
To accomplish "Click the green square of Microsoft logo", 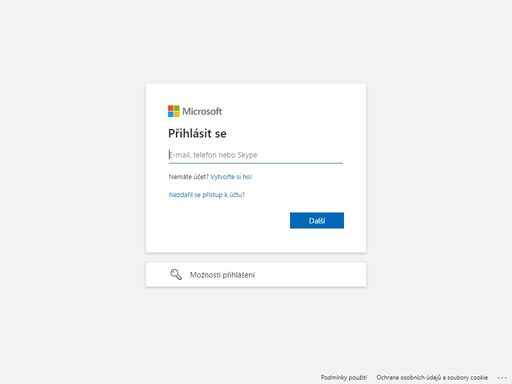I will 177,108.
